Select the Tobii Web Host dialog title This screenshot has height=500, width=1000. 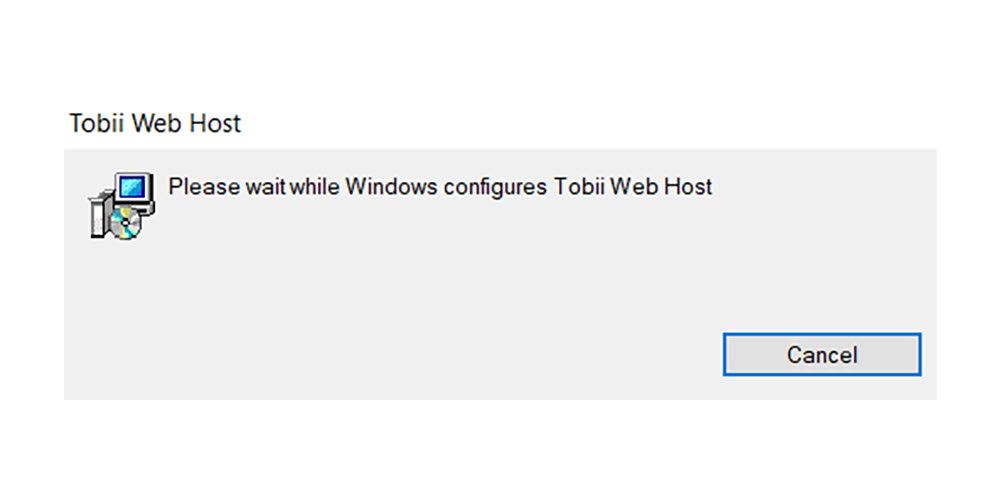tap(155, 123)
